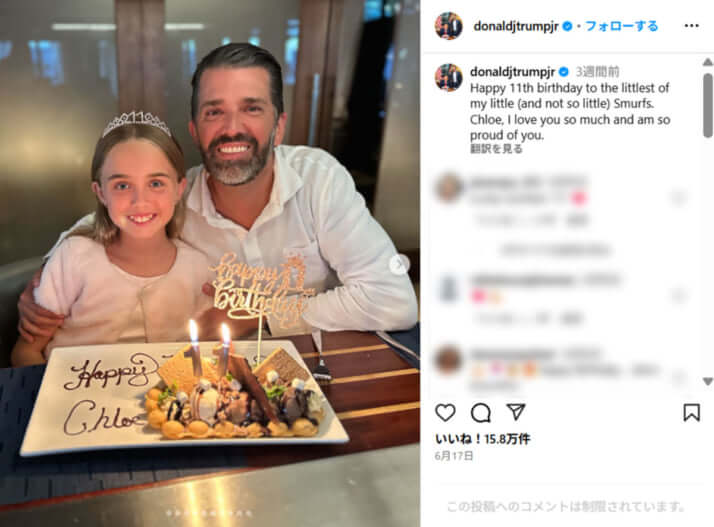Viewport: 714px width, 527px height.
Task: Click the comments scrollbar thumb
Action: [x=708, y=105]
